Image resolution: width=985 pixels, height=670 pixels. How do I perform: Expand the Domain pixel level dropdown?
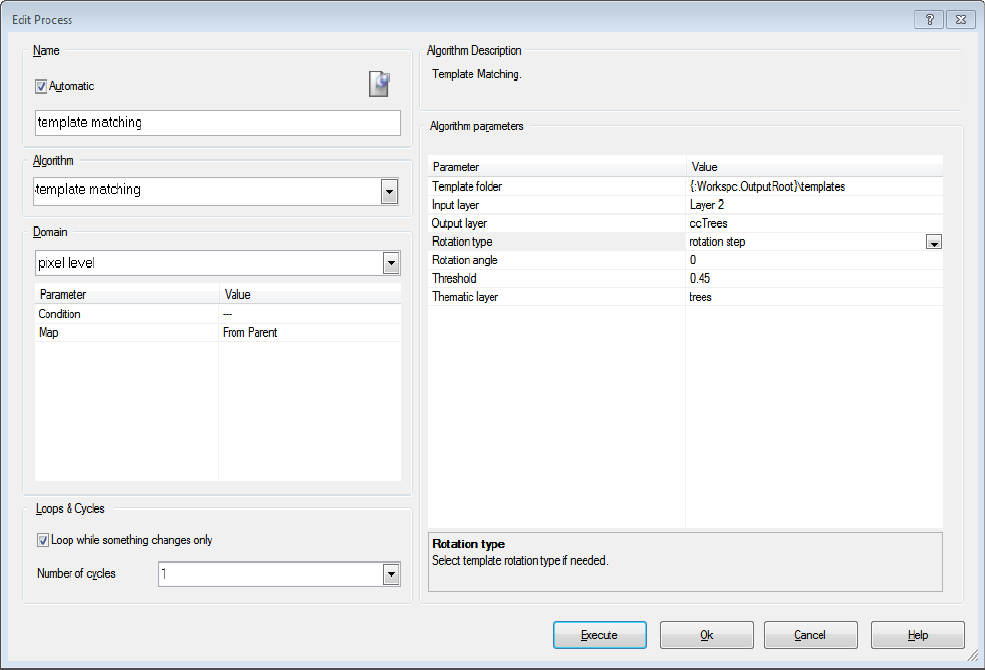click(x=391, y=264)
